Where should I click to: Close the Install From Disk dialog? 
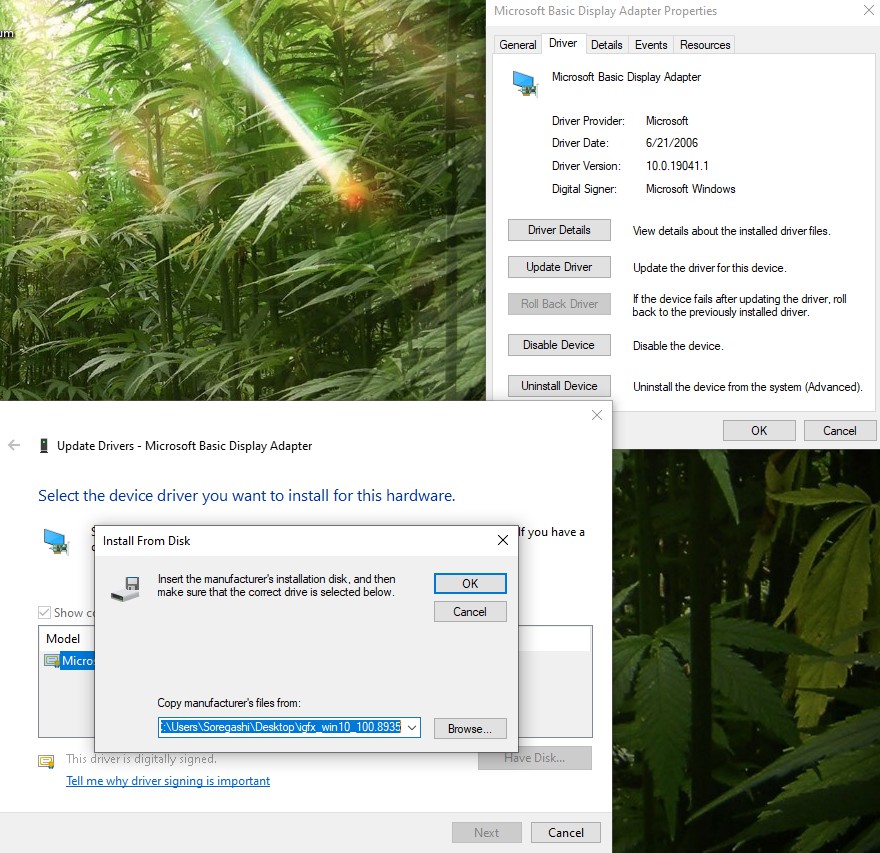point(503,540)
